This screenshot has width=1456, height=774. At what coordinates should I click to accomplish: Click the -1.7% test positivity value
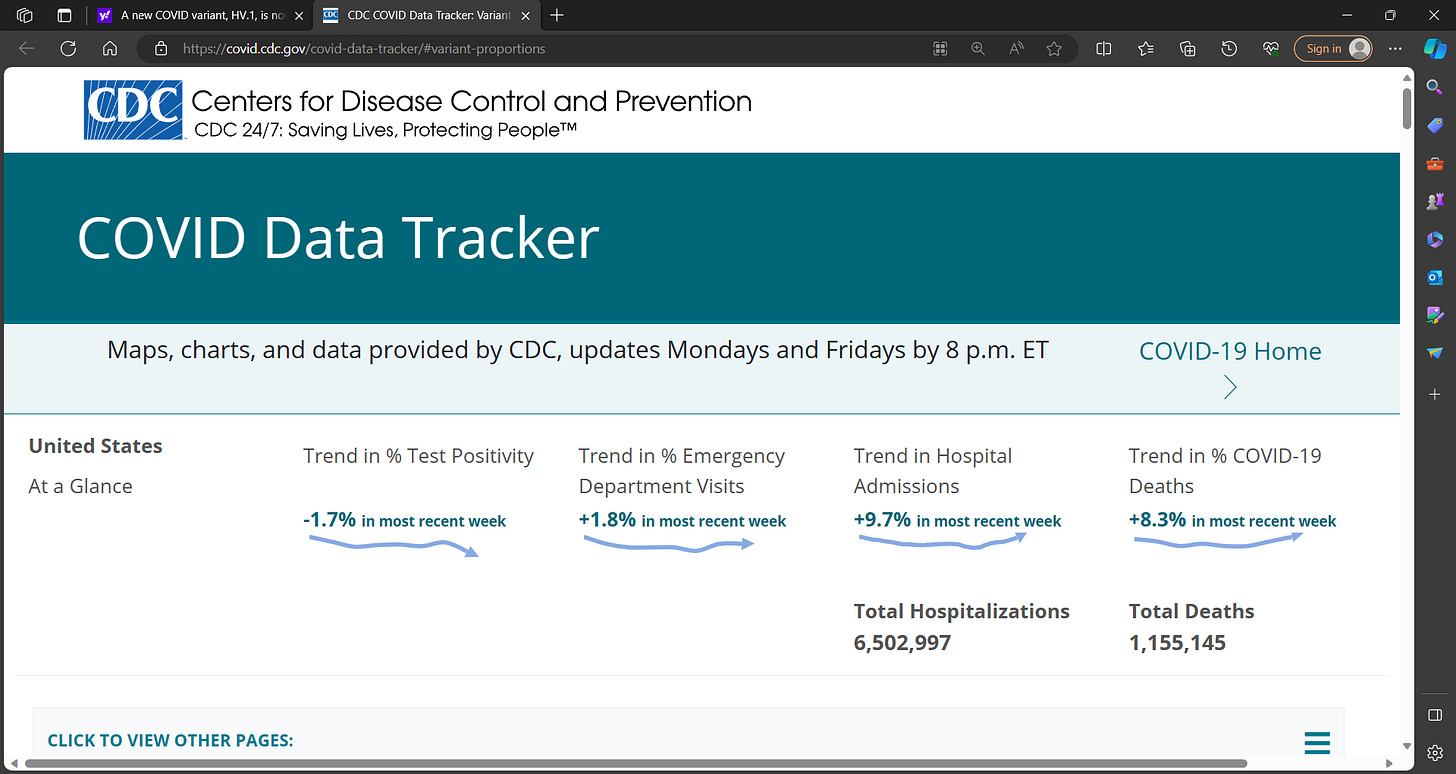point(330,520)
